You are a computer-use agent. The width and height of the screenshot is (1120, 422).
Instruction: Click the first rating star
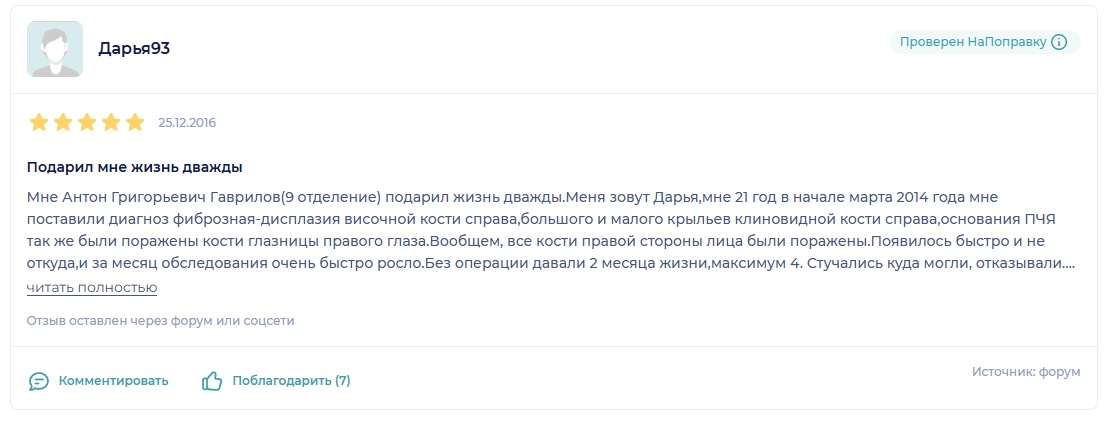click(39, 123)
